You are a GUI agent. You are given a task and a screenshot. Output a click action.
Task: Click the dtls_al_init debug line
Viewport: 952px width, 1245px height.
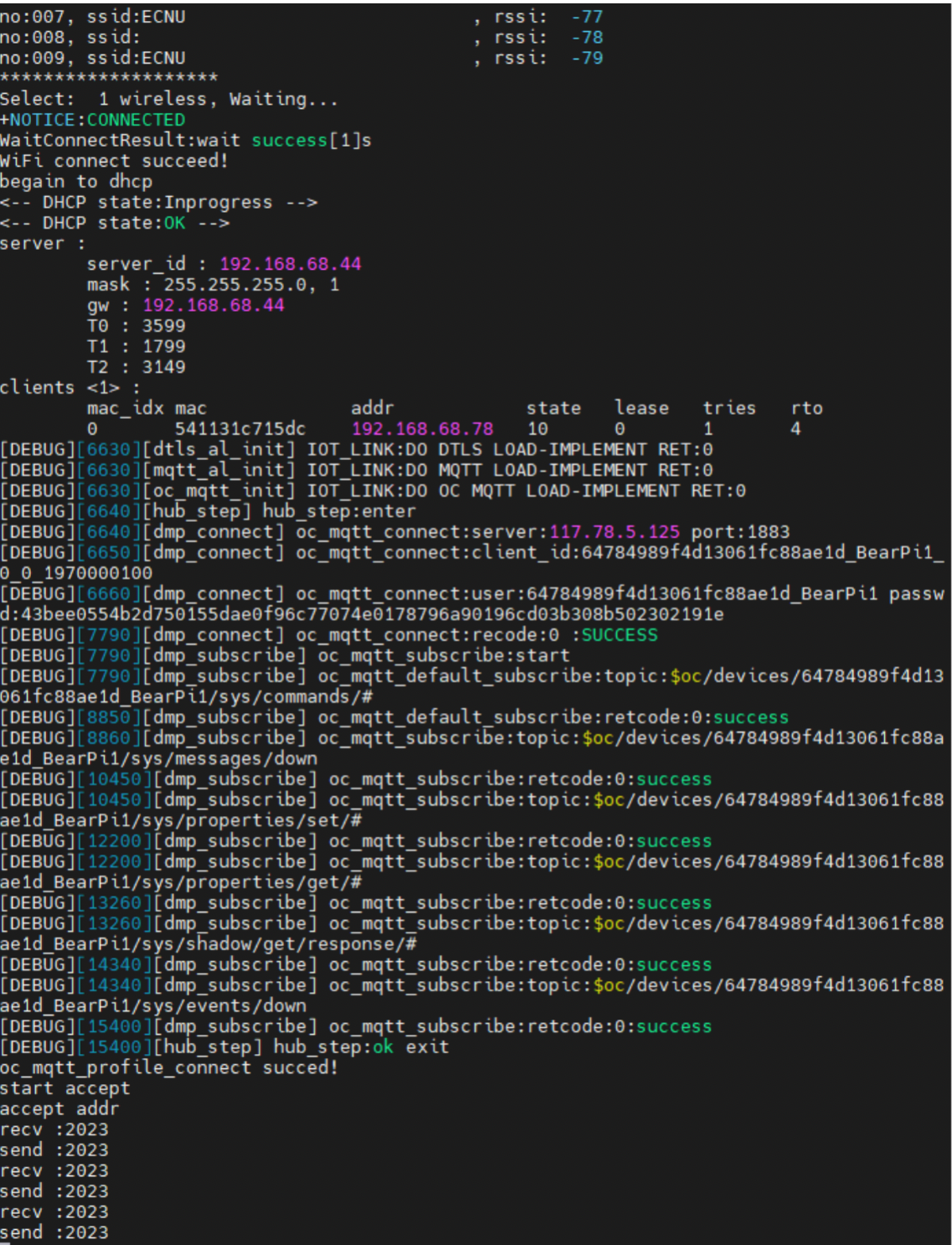pyautogui.click(x=356, y=450)
